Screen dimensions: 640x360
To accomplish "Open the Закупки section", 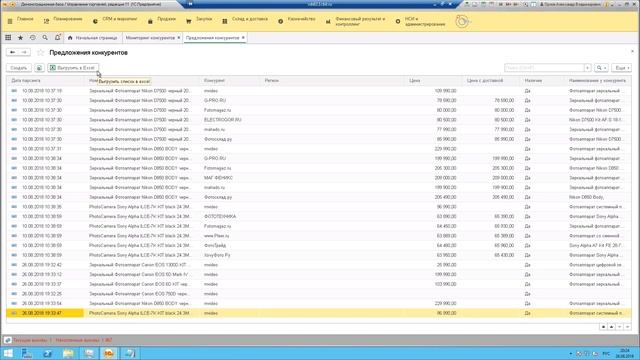I will (x=204, y=19).
